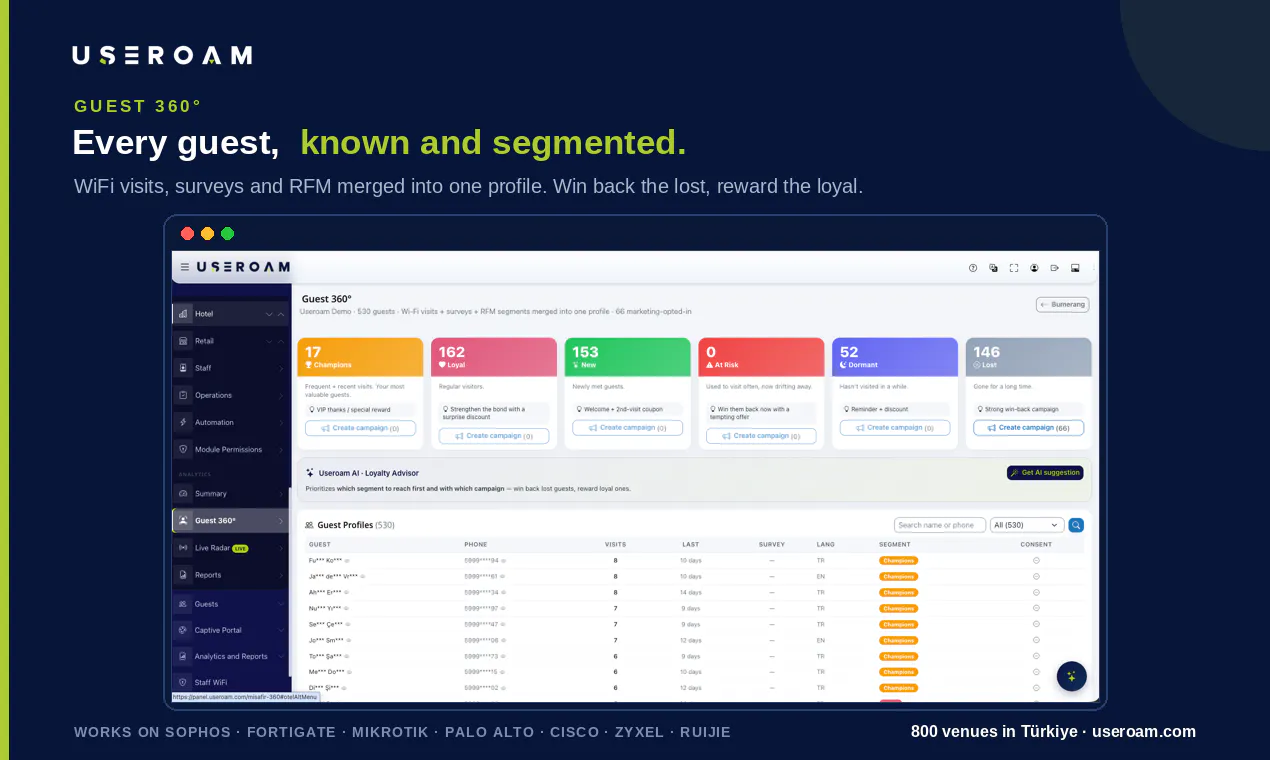Create campaign for the Dormant segment

pyautogui.click(x=894, y=428)
